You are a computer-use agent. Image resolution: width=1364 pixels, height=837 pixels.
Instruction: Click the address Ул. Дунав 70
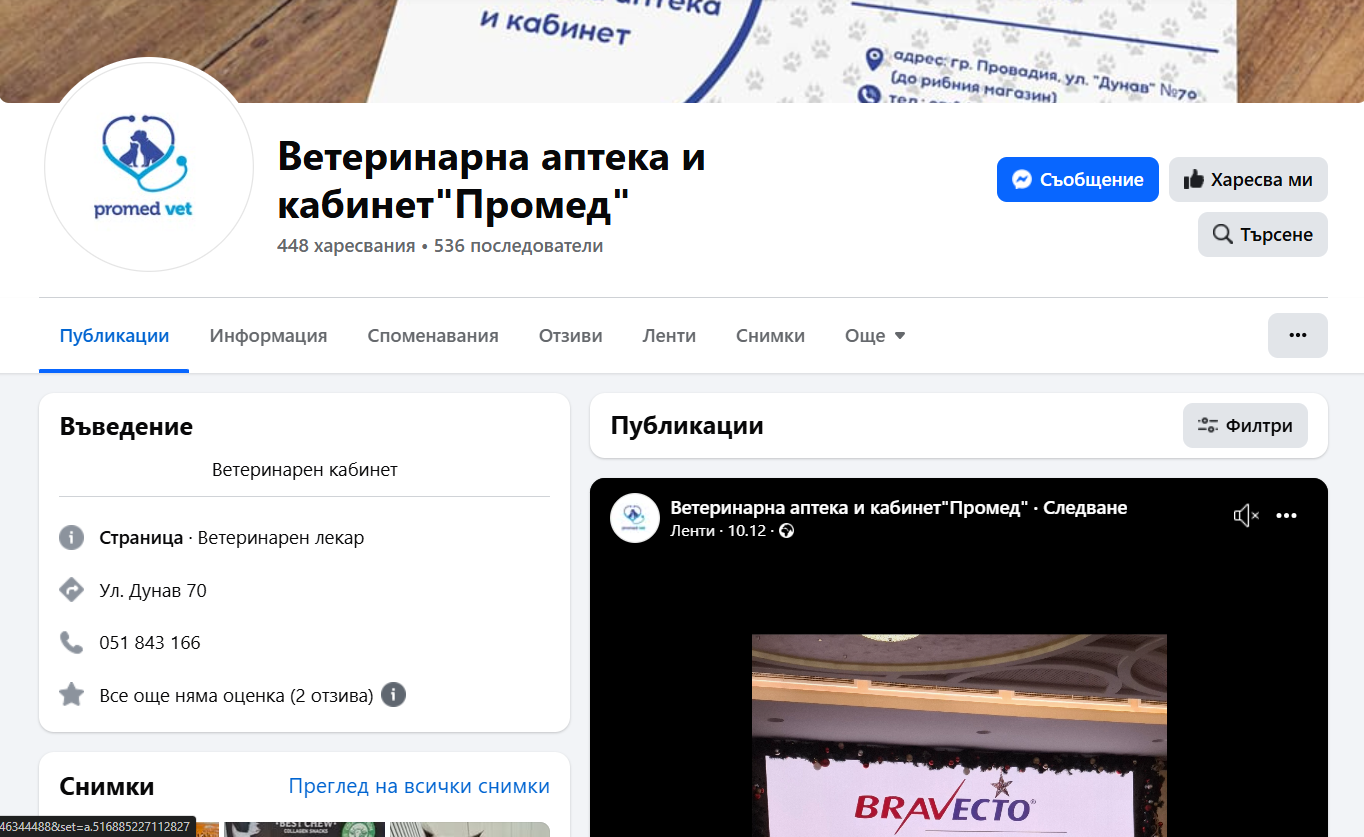(x=153, y=591)
